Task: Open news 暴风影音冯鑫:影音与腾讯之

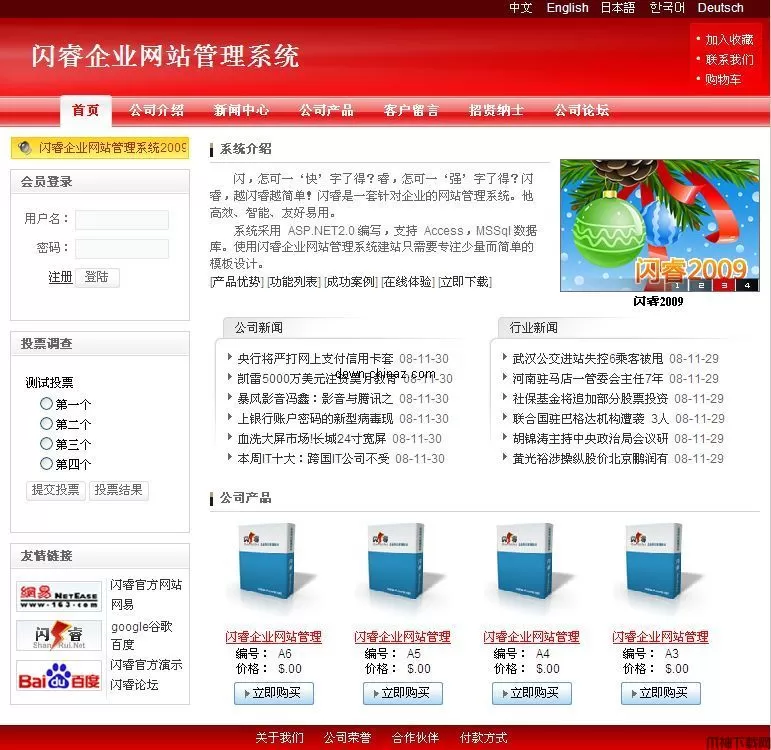Action: 315,398
